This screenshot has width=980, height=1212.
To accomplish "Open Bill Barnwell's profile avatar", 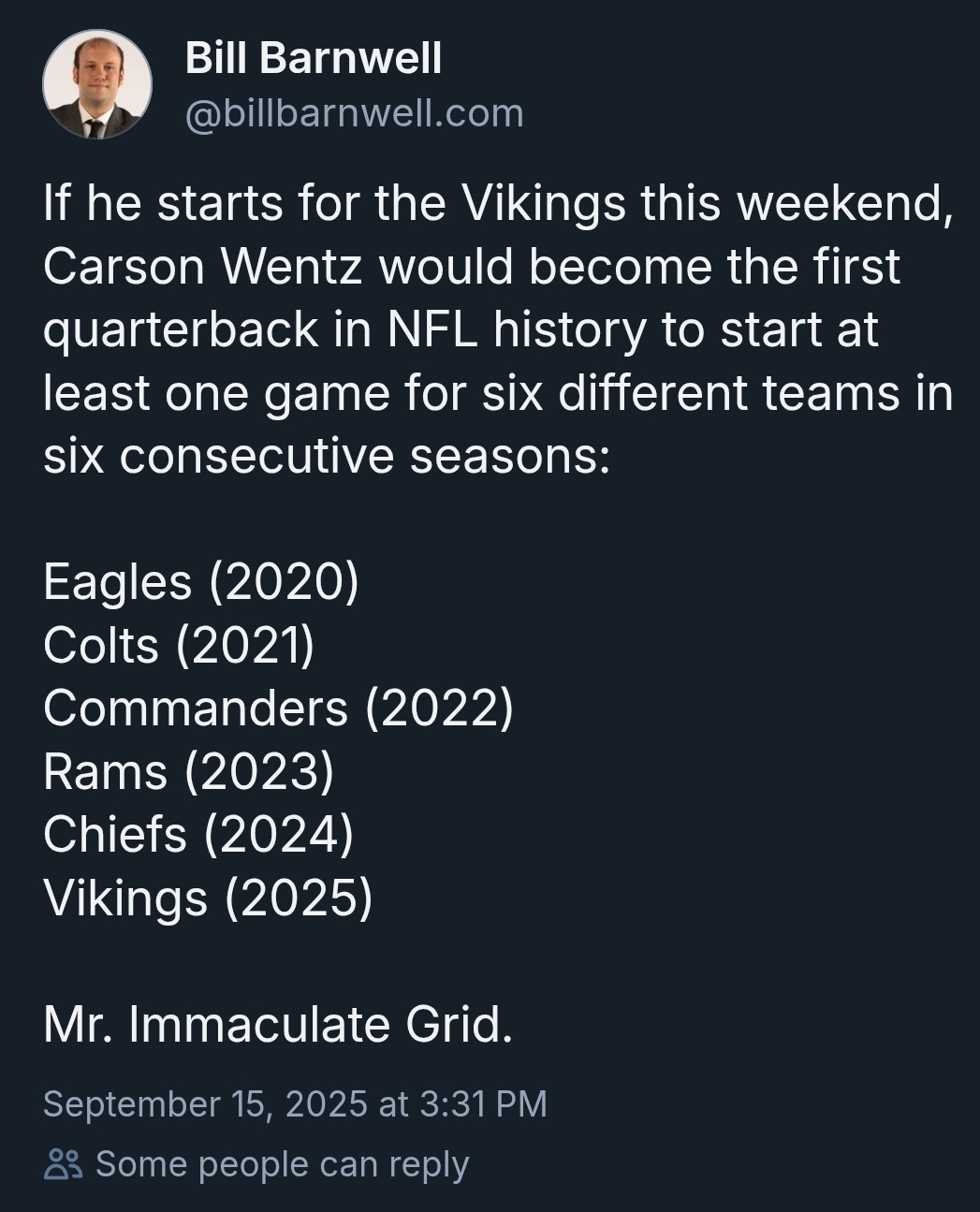I will 97,84.
